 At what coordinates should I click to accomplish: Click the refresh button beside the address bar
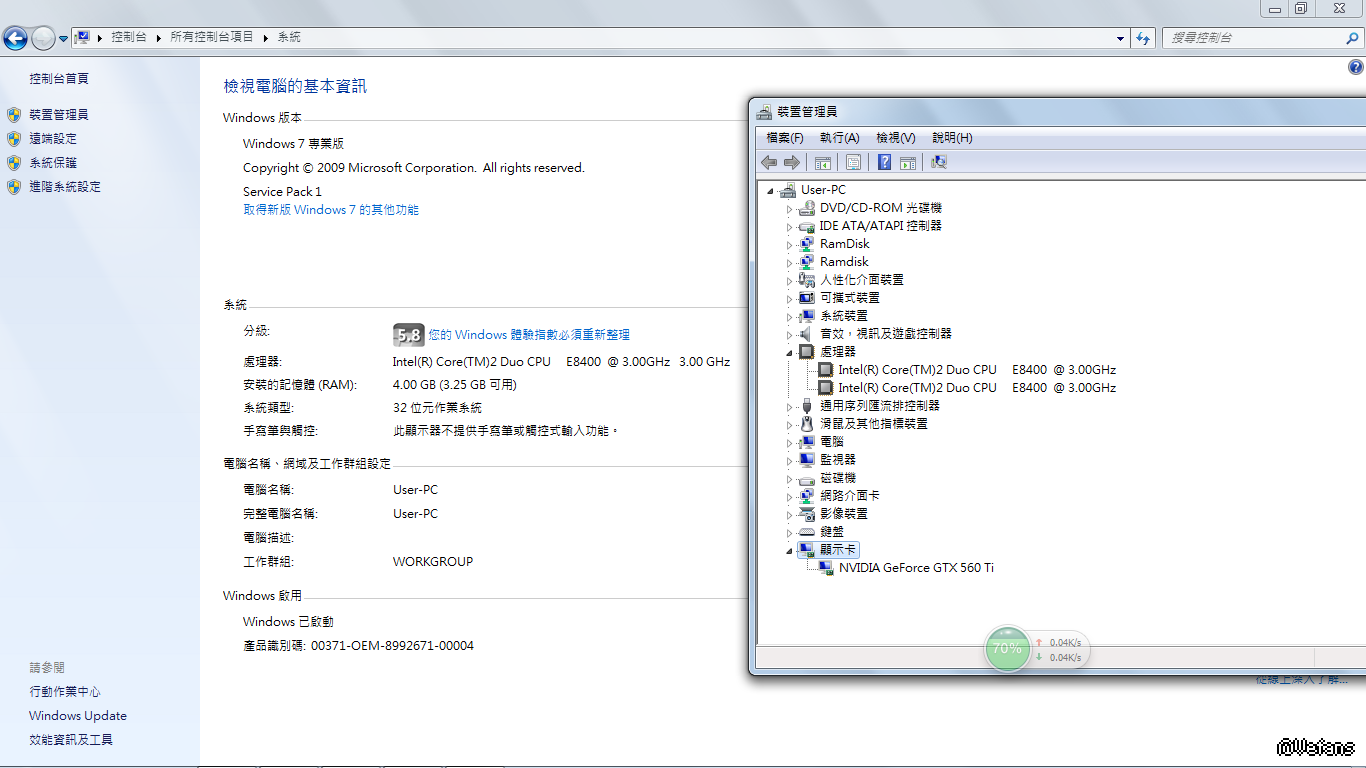pyautogui.click(x=1143, y=38)
